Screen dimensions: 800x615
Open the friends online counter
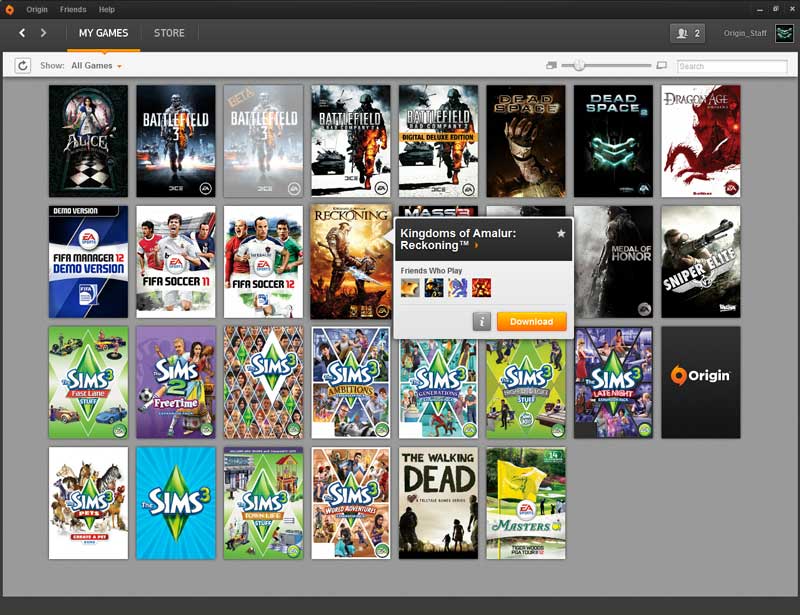[x=687, y=34]
